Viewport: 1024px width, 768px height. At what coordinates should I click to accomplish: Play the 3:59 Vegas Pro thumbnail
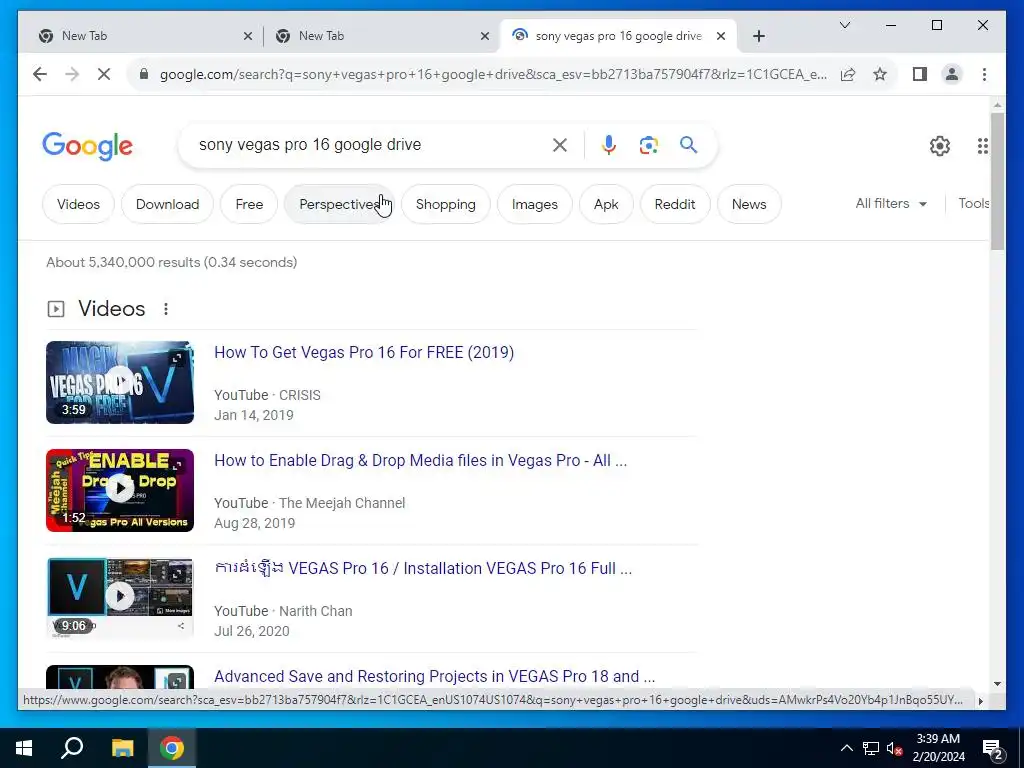tap(120, 382)
